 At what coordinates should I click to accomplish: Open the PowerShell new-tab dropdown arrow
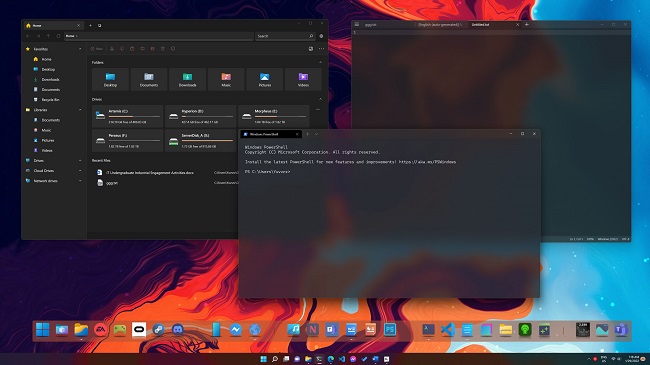[316, 134]
